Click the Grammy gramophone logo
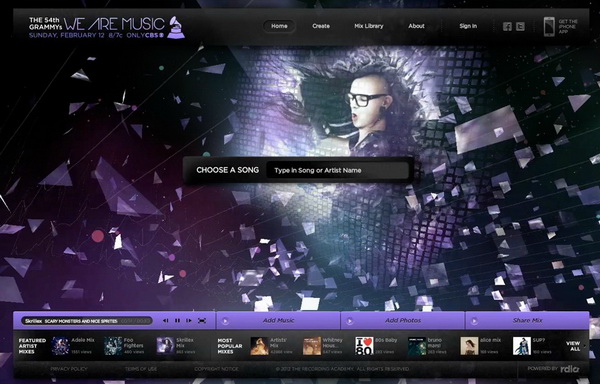Image resolution: width=600 pixels, height=384 pixels. pos(176,28)
